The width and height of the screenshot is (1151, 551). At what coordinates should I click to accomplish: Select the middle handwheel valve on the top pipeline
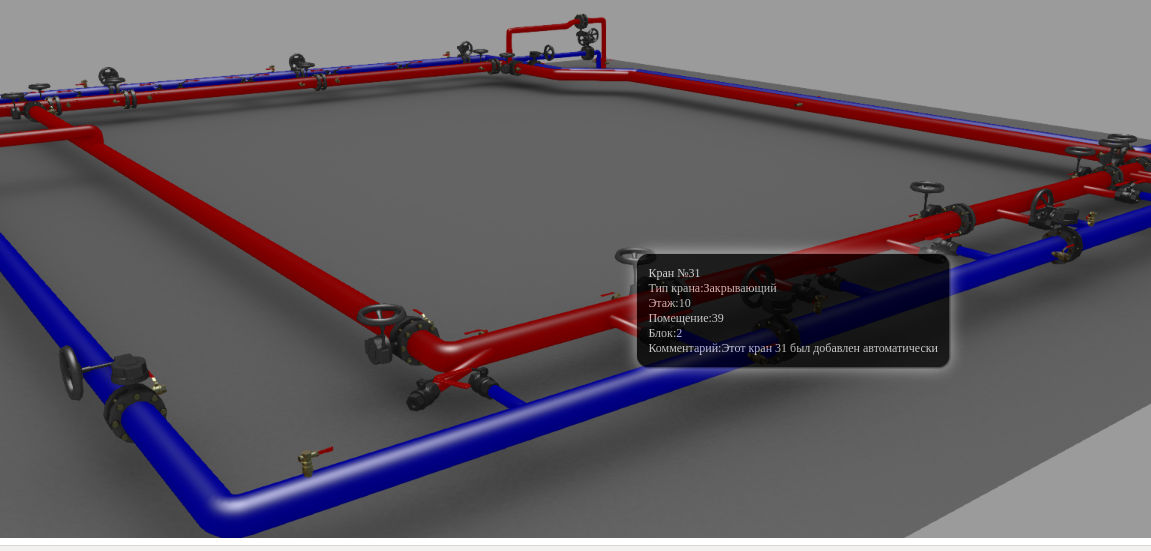pos(297,63)
